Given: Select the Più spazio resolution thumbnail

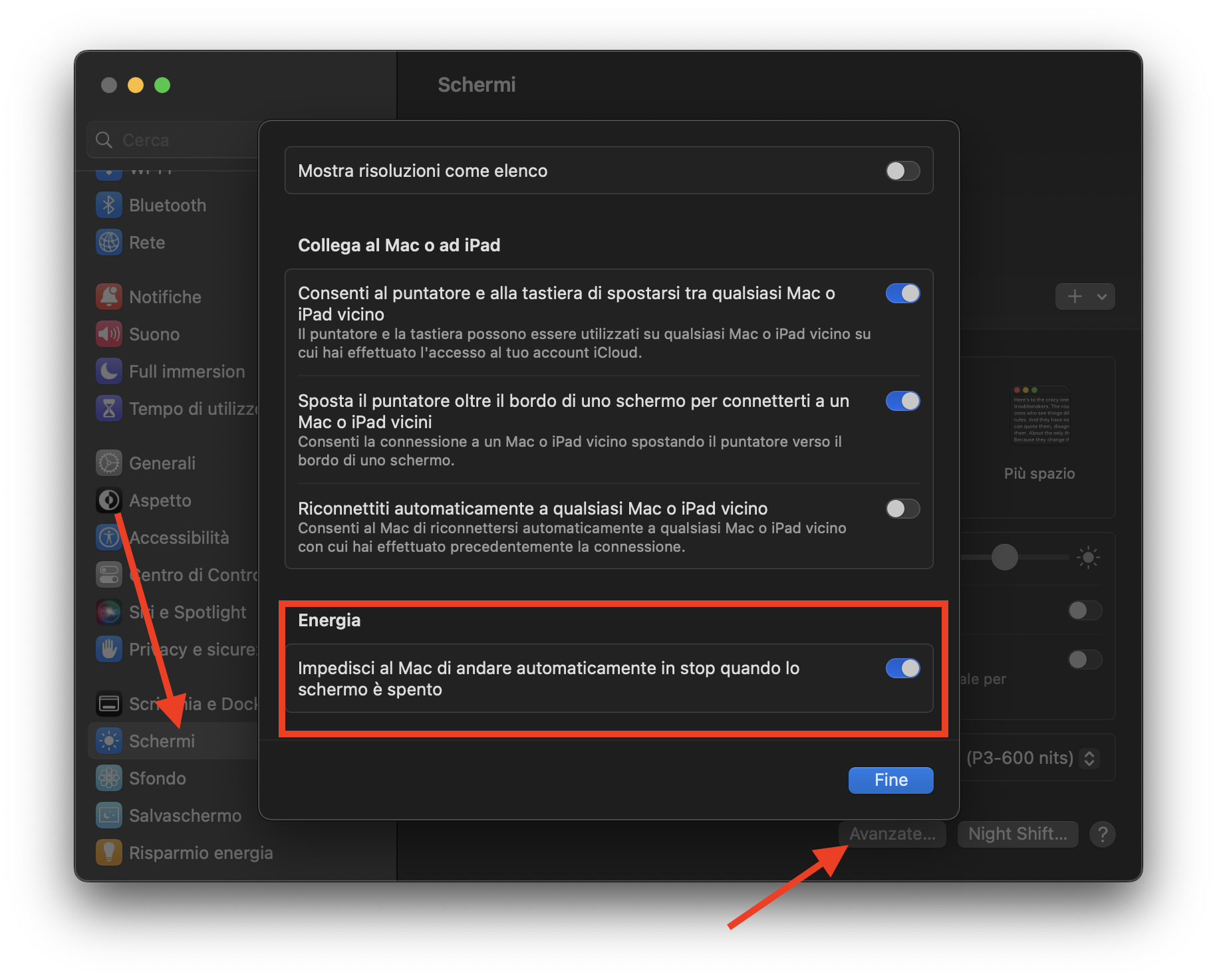Looking at the screenshot, I should coord(1040,415).
